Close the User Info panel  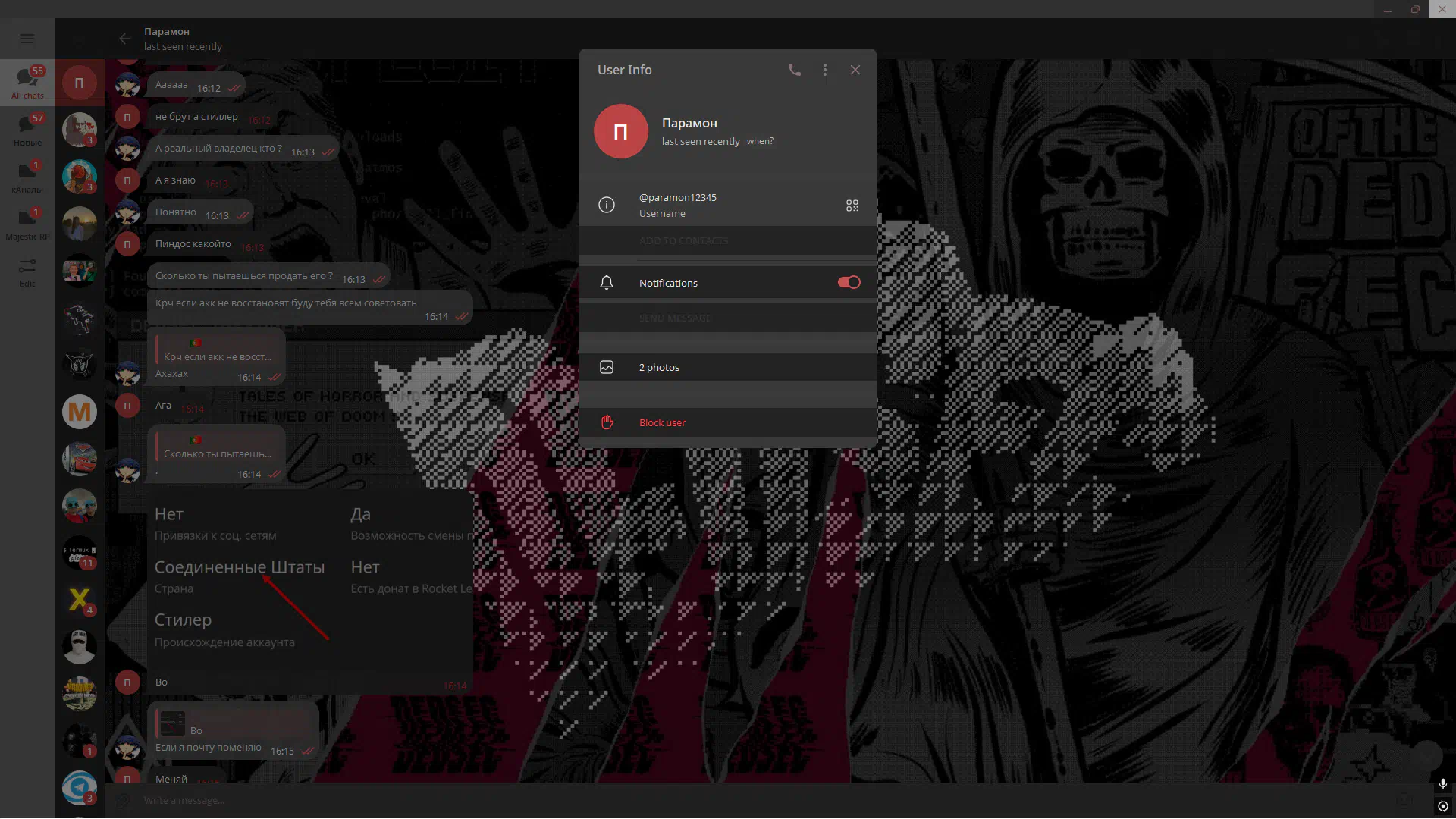[x=855, y=70]
